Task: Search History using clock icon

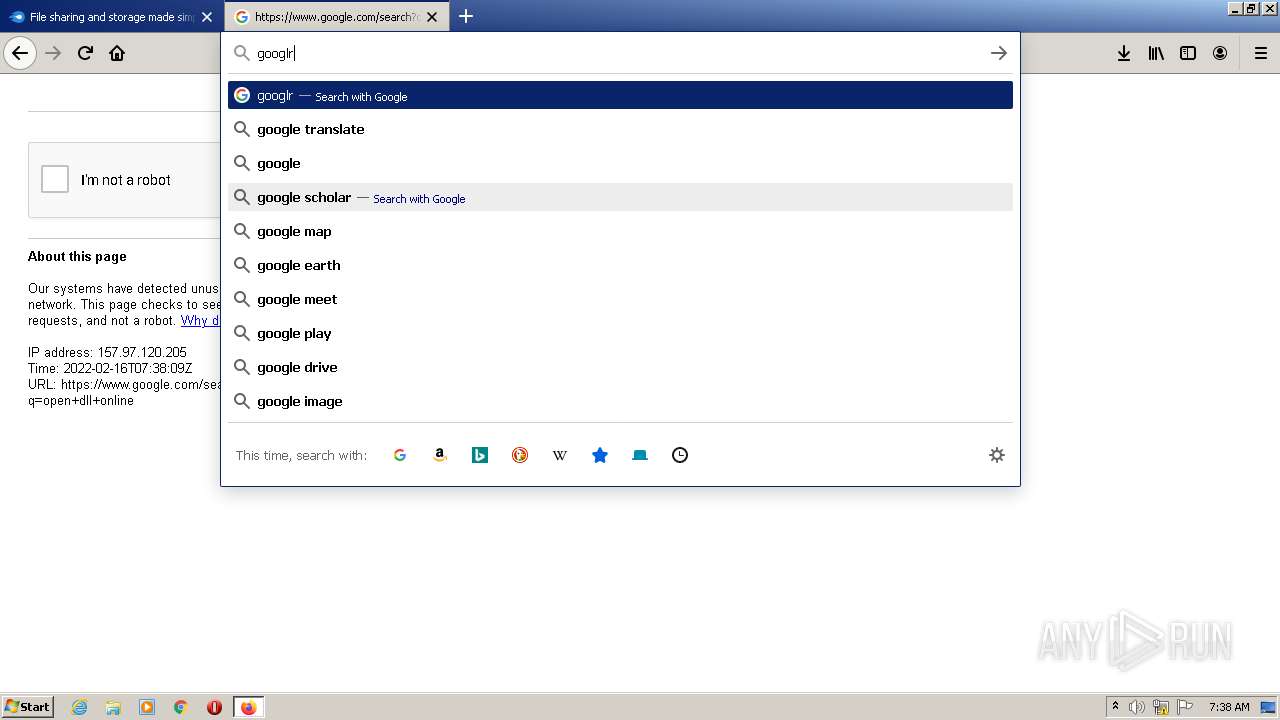Action: pyautogui.click(x=680, y=455)
